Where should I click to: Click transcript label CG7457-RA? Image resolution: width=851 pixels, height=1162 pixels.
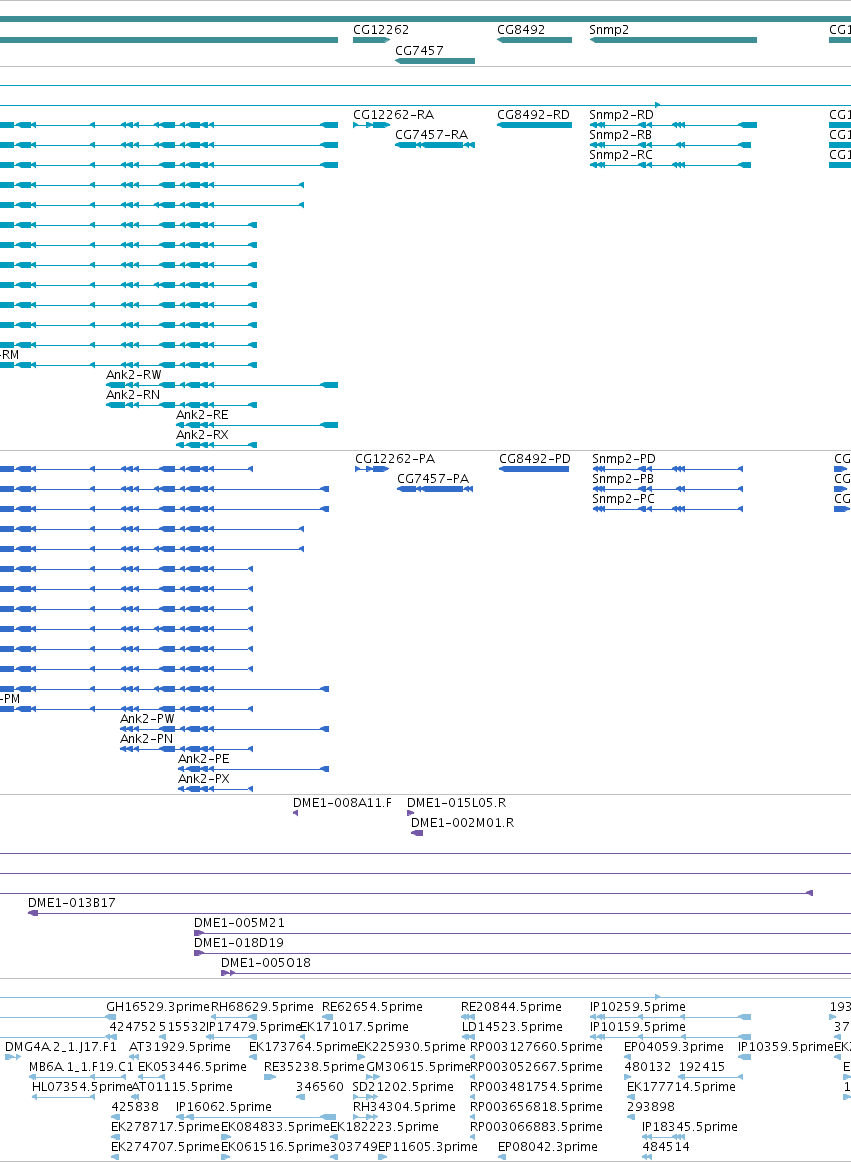coord(431,135)
